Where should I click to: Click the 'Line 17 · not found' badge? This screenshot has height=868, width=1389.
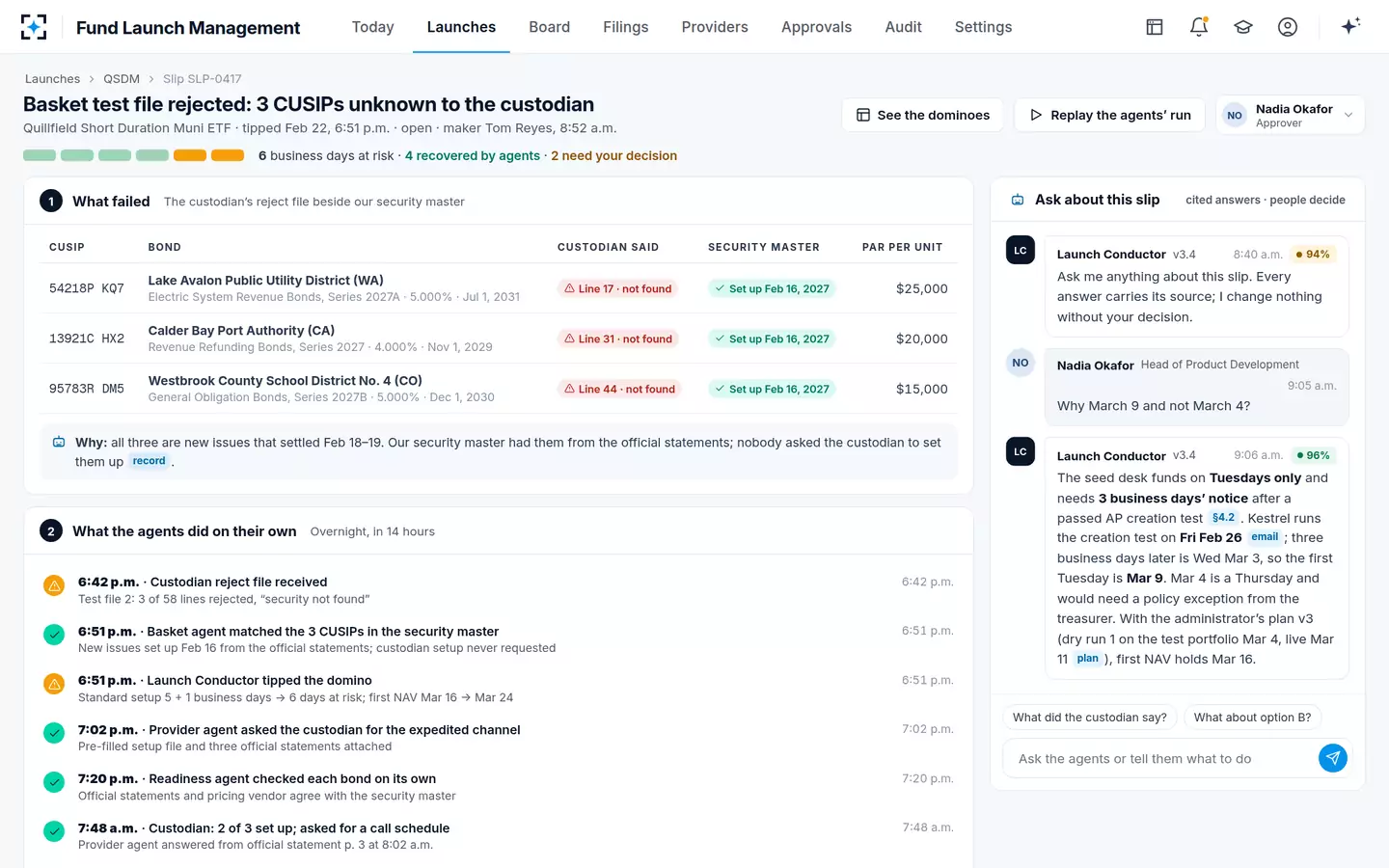tap(618, 288)
